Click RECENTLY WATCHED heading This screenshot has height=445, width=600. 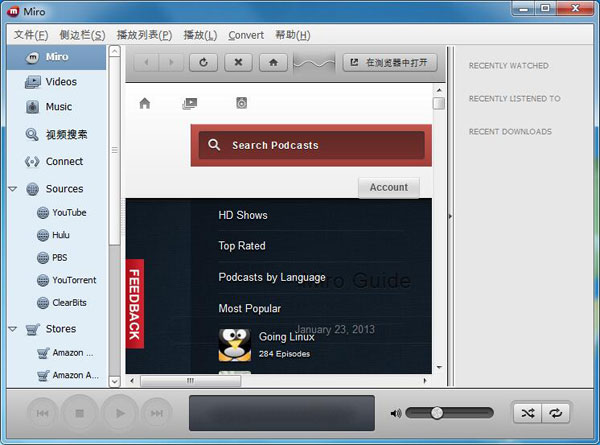tap(509, 66)
